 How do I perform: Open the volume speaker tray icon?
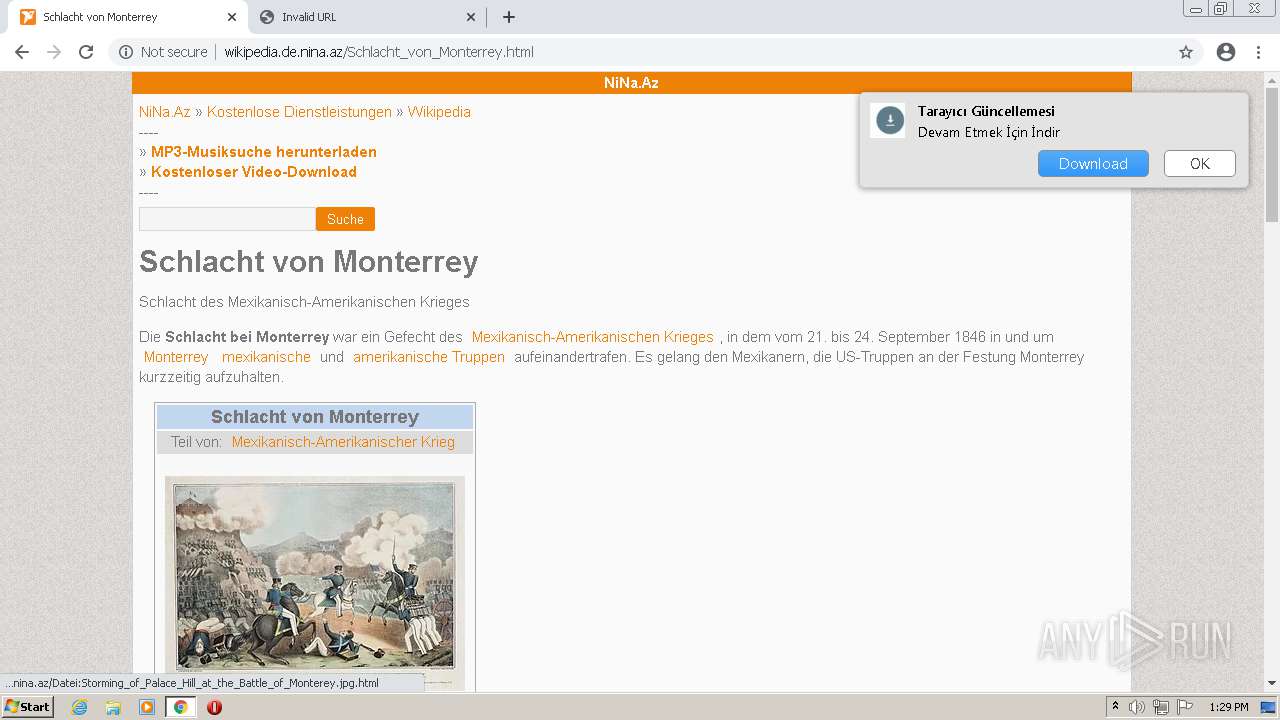click(1137, 707)
